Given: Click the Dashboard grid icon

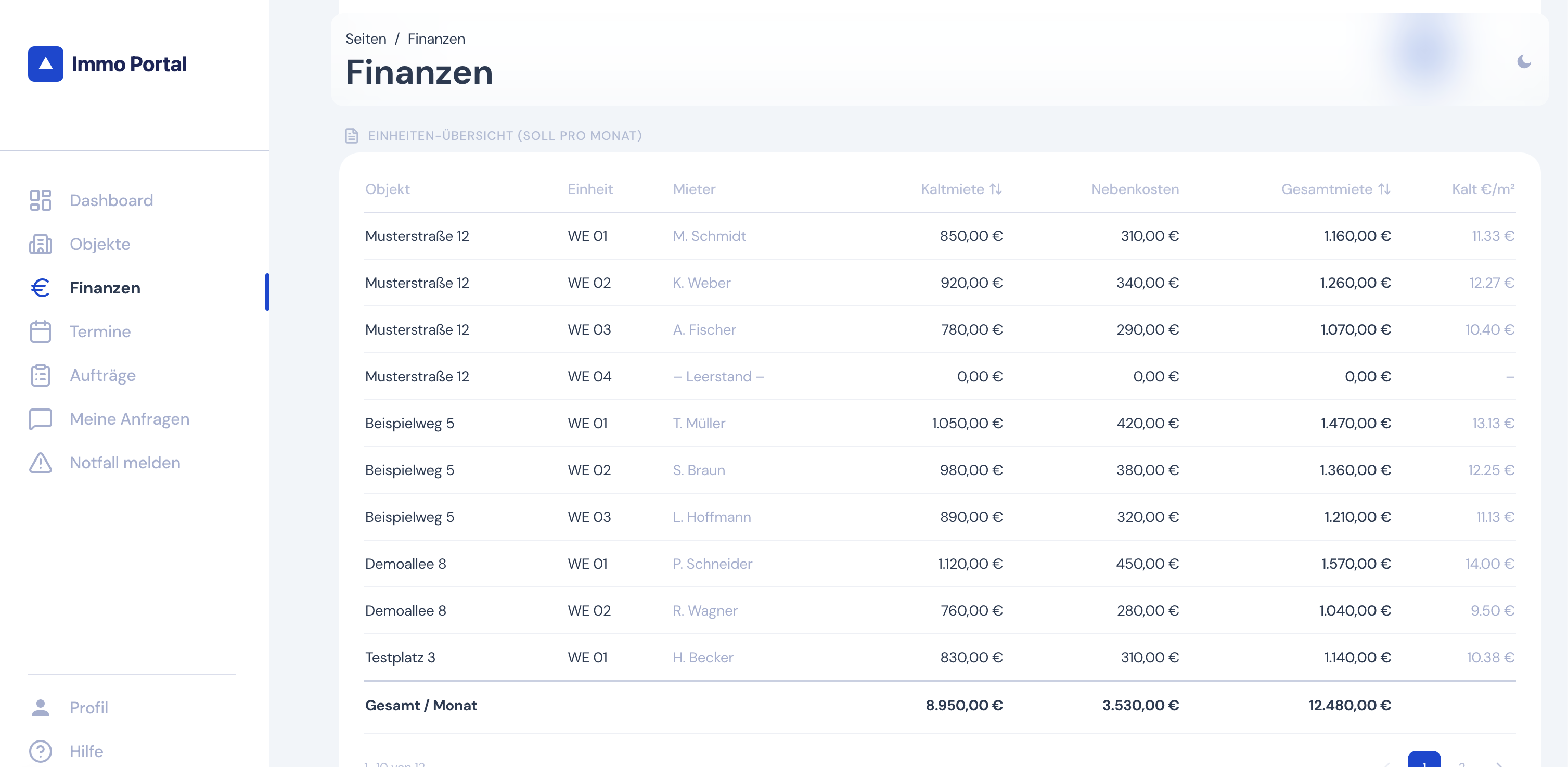Looking at the screenshot, I should click(40, 200).
